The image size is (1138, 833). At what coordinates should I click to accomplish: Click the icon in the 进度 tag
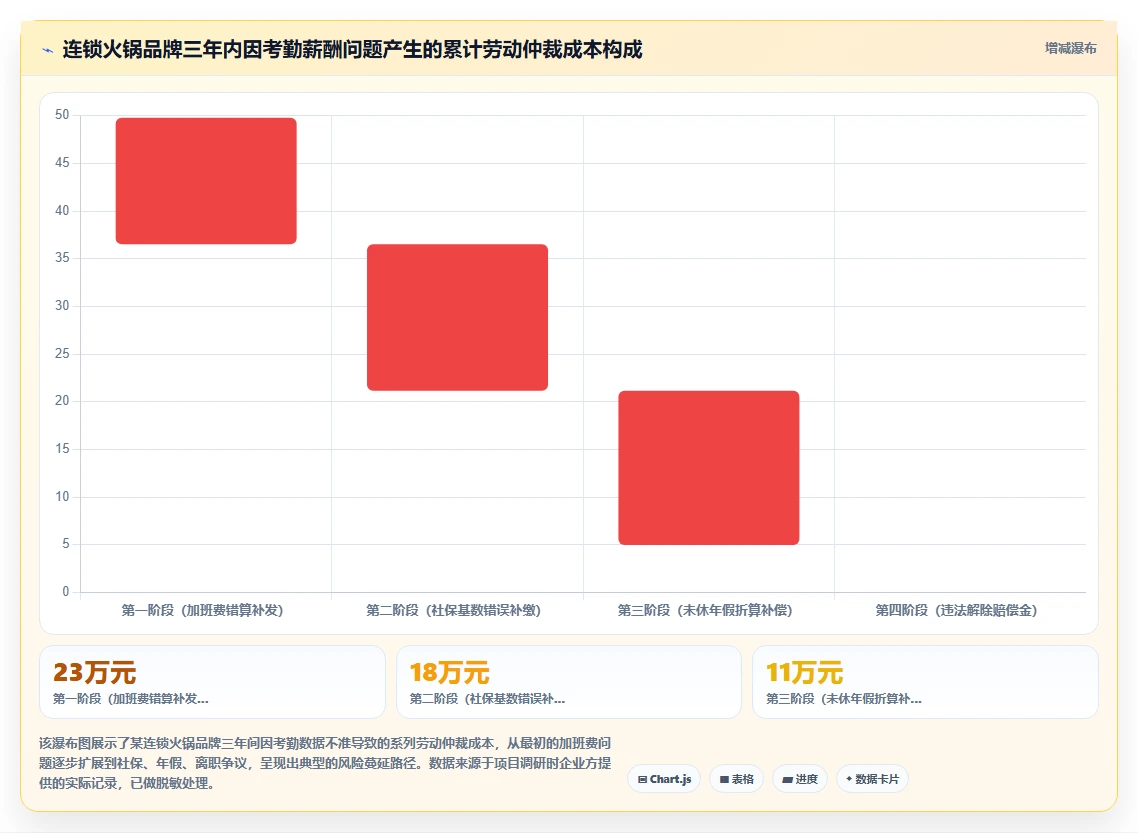pos(787,779)
